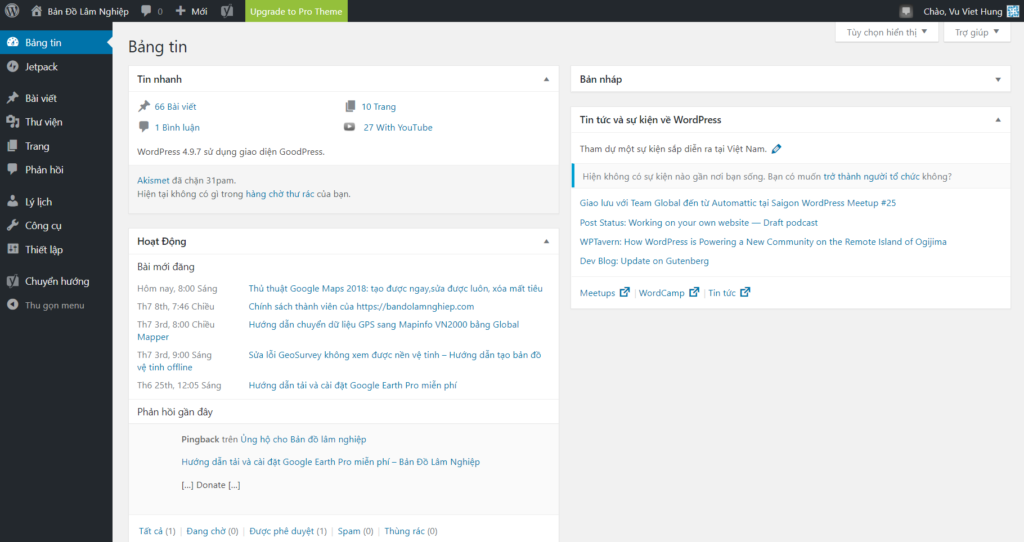Open the Saigon WordPress Meetup #25 news link
Image resolution: width=1024 pixels, height=542 pixels.
737,203
